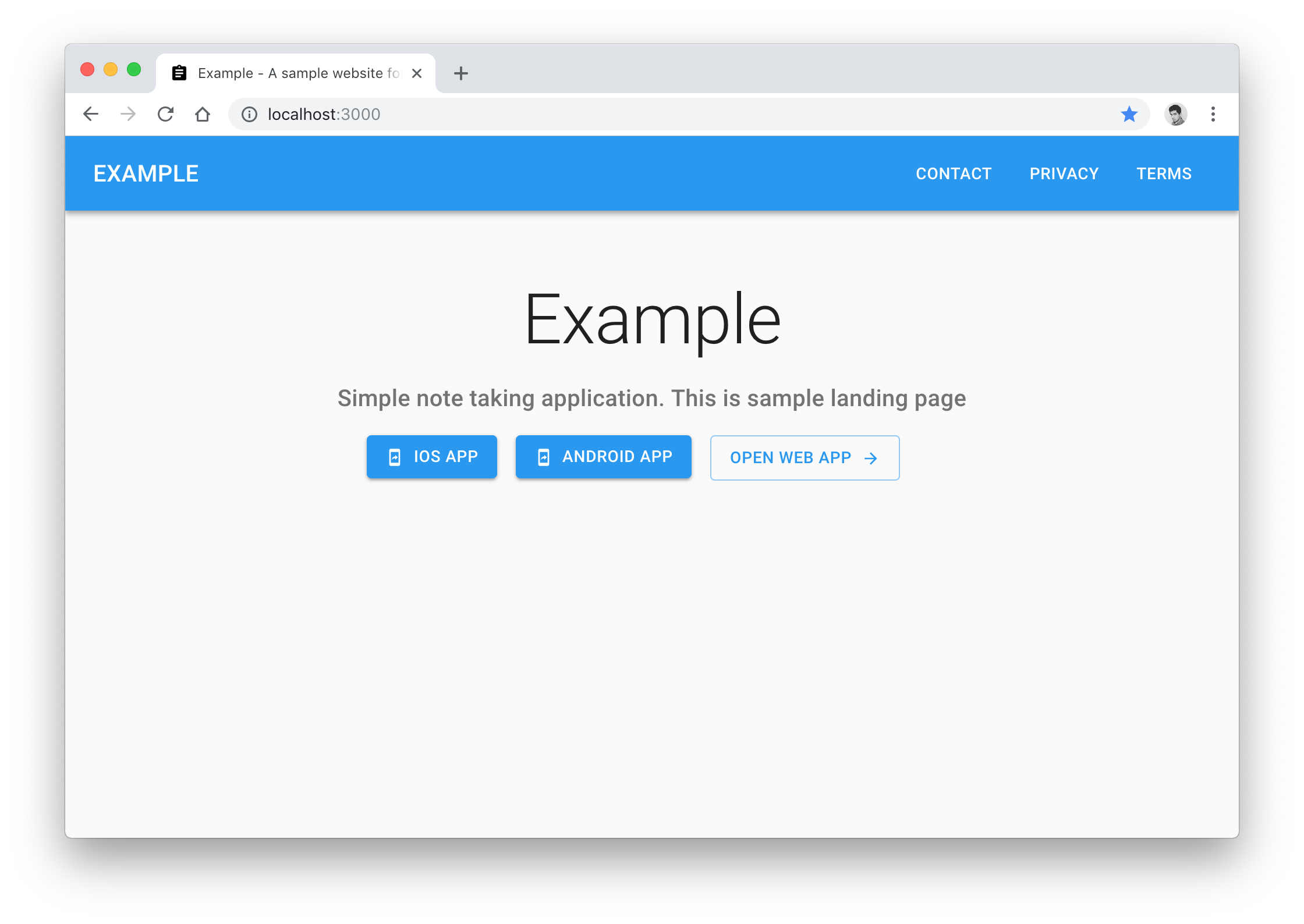
Task: Click the browser menu three-dot icon
Action: pyautogui.click(x=1213, y=114)
